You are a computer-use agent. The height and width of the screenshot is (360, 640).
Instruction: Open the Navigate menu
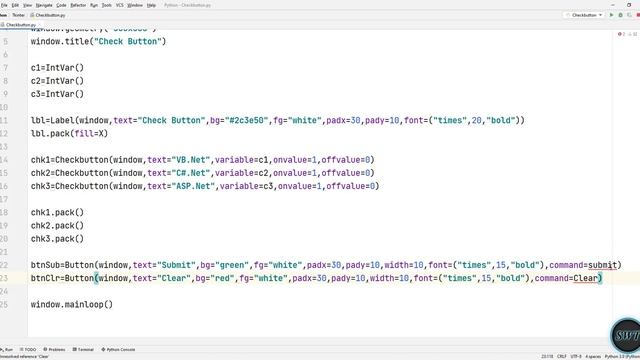pyautogui.click(x=44, y=5)
